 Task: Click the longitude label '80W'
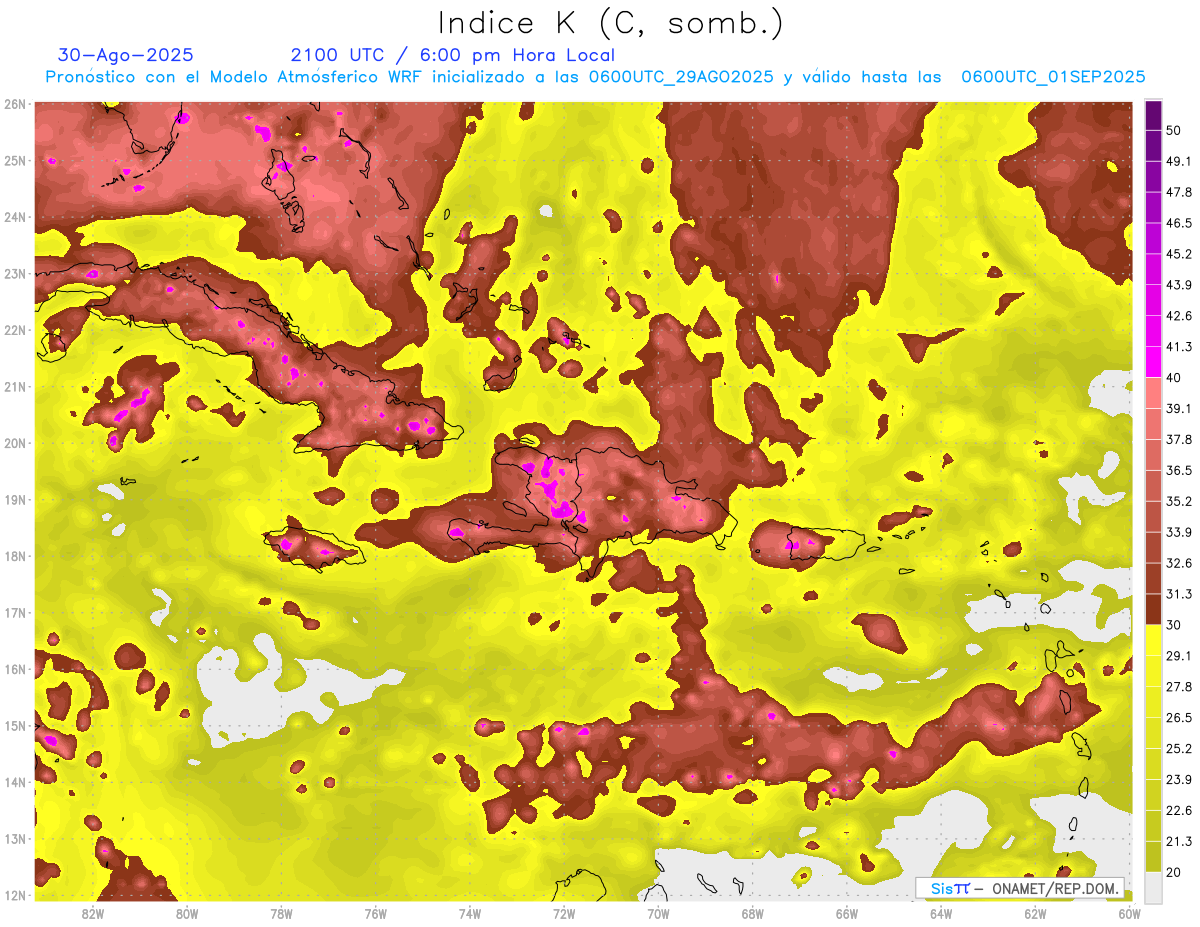[x=187, y=913]
